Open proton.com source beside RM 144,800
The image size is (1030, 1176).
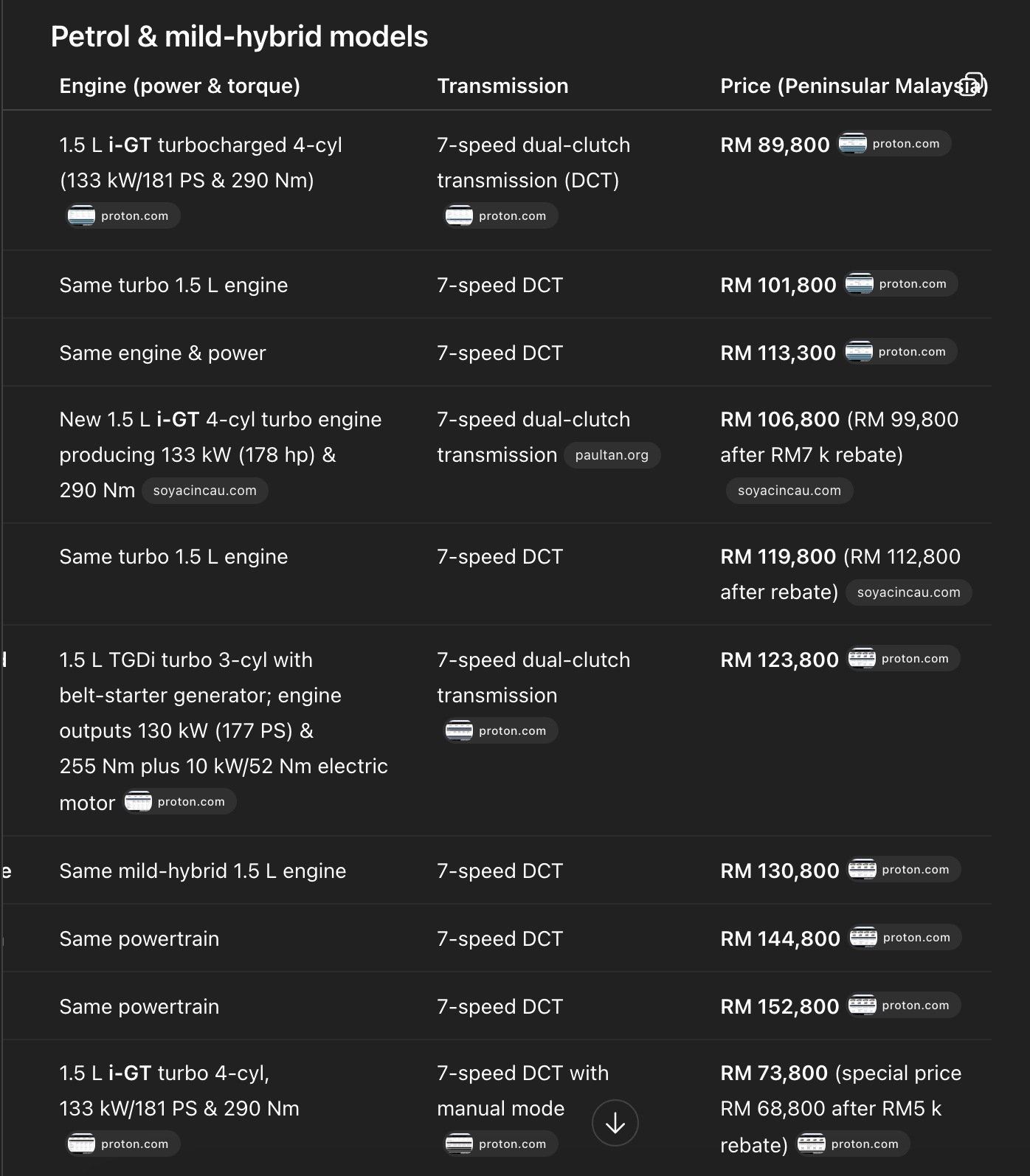[905, 937]
